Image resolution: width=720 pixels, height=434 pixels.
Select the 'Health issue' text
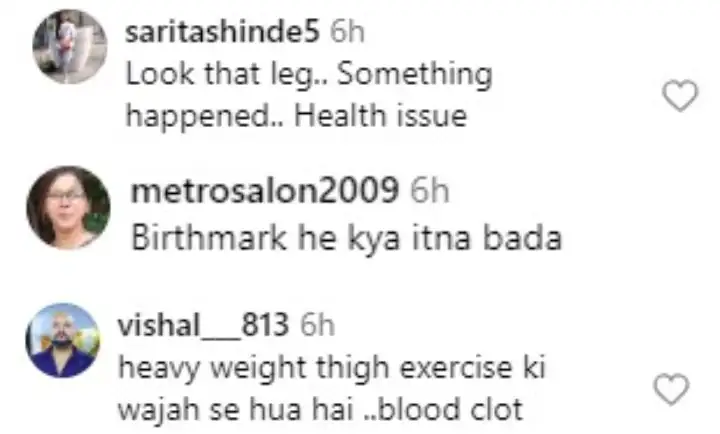[x=381, y=115]
